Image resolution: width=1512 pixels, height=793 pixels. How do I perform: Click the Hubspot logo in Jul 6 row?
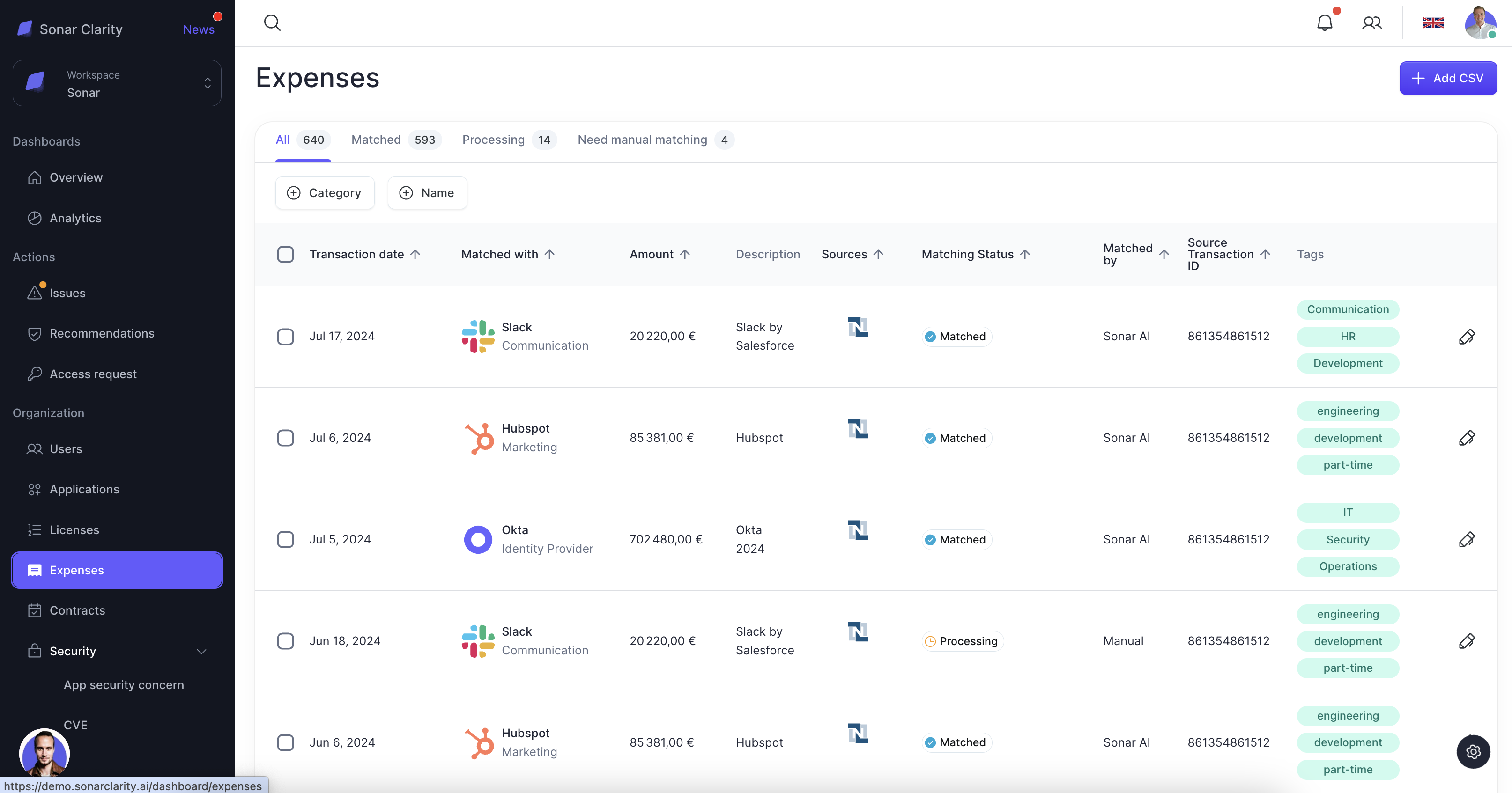pyautogui.click(x=479, y=438)
